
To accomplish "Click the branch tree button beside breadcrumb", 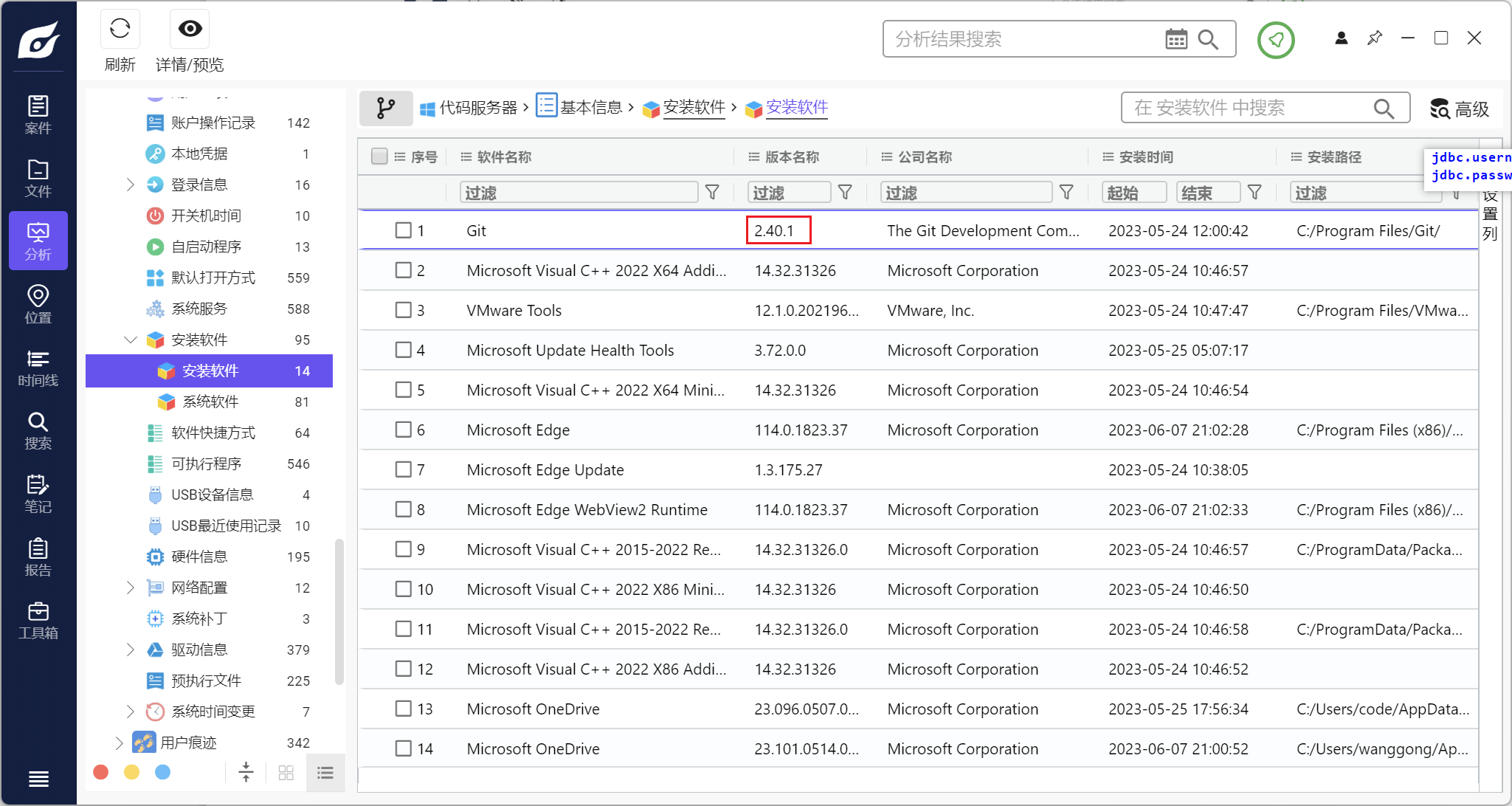I will click(x=386, y=108).
